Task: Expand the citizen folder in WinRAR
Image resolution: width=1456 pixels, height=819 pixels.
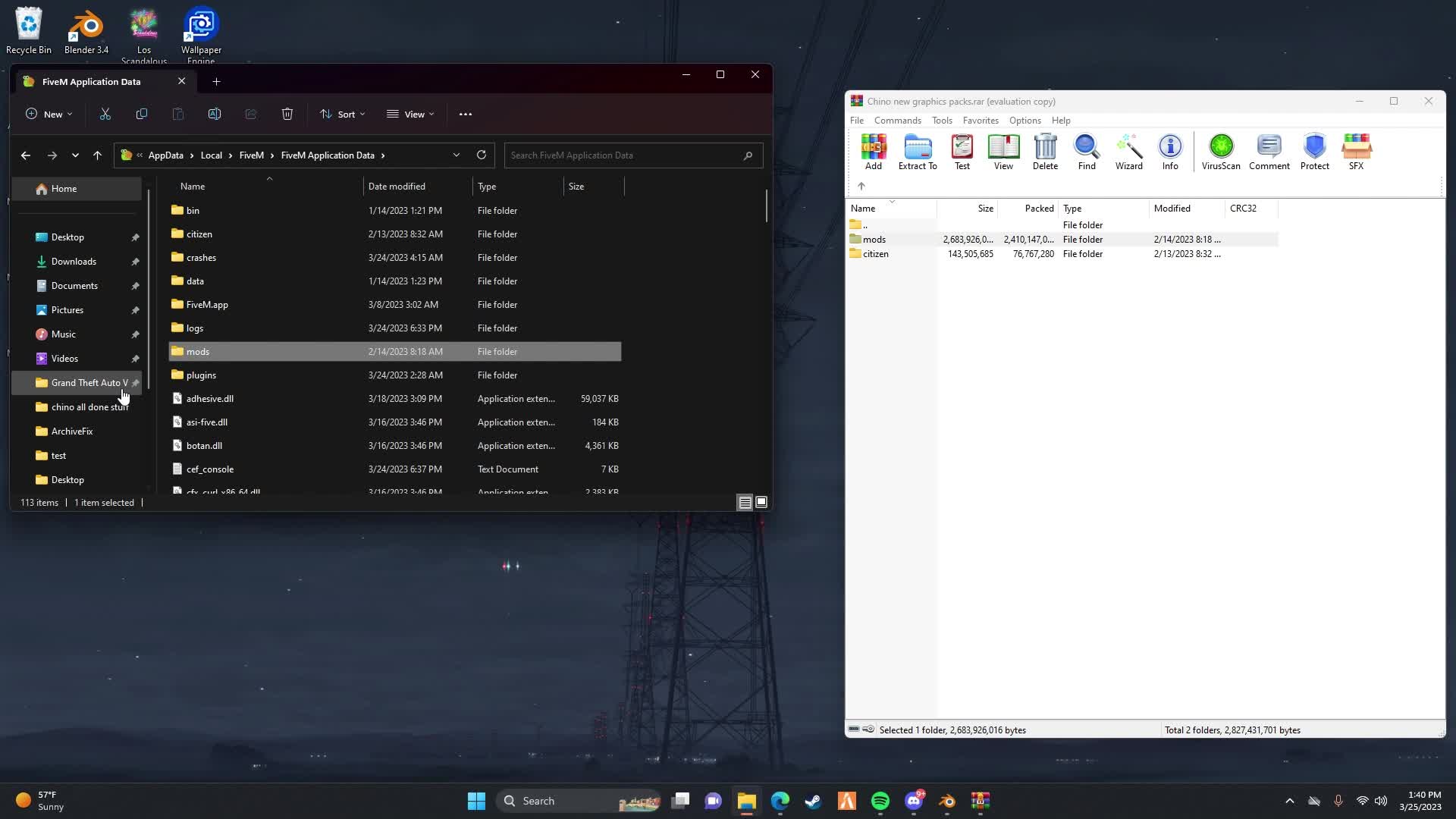Action: click(x=875, y=253)
